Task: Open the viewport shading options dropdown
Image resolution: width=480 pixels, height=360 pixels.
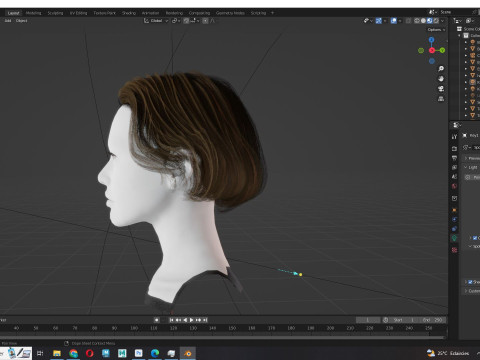Action: coord(443,21)
